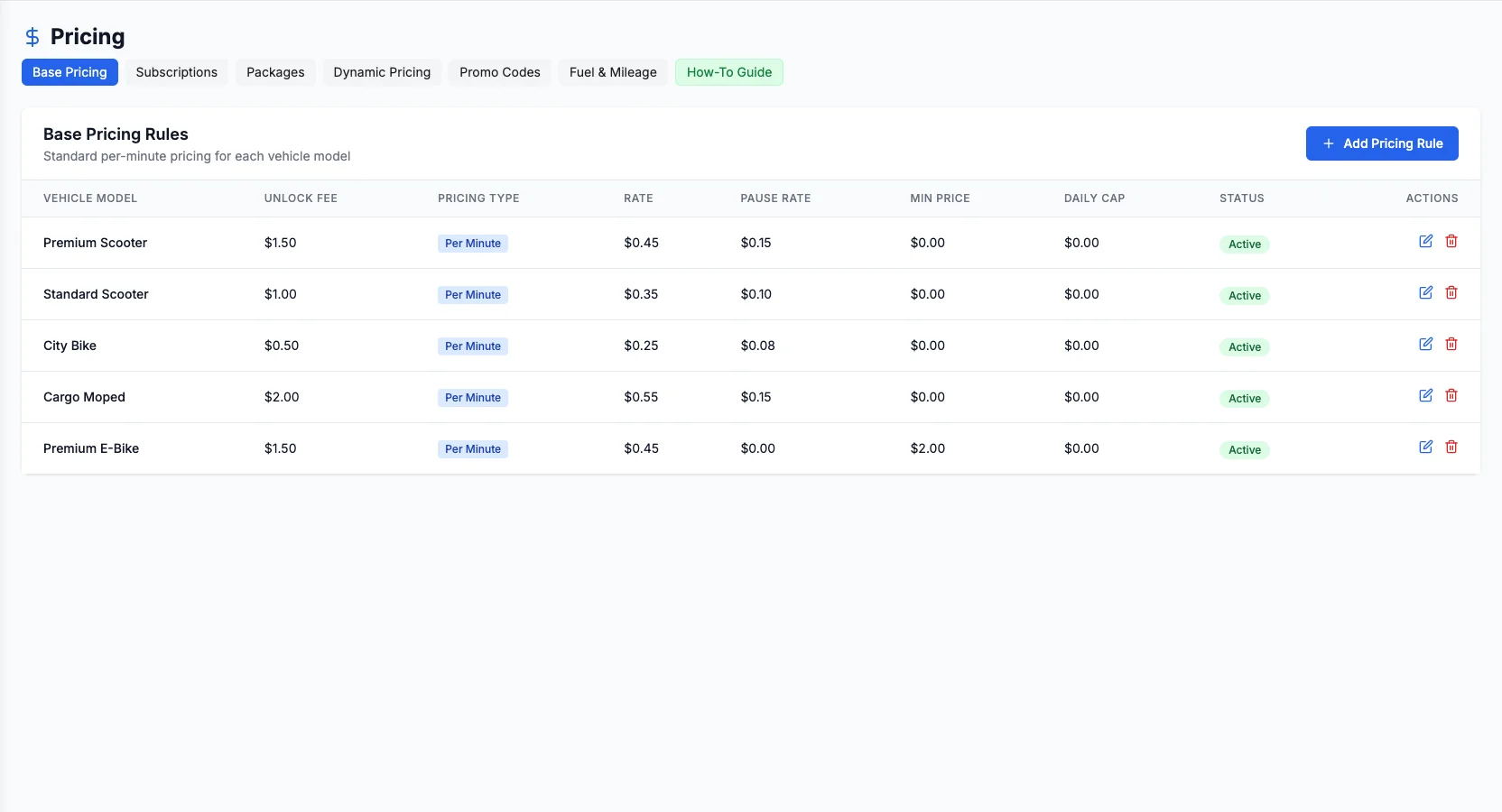Delete the City Bike pricing rule
1502x812 pixels.
(x=1451, y=344)
